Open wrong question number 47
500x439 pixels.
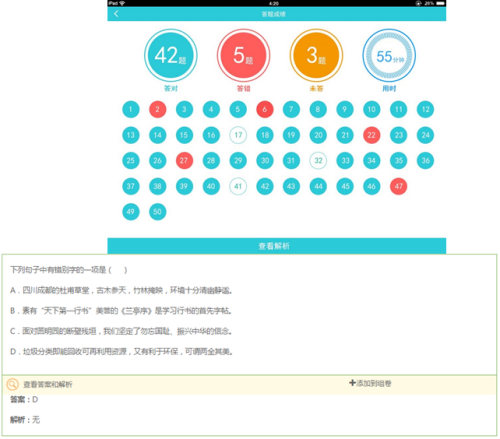coord(399,186)
